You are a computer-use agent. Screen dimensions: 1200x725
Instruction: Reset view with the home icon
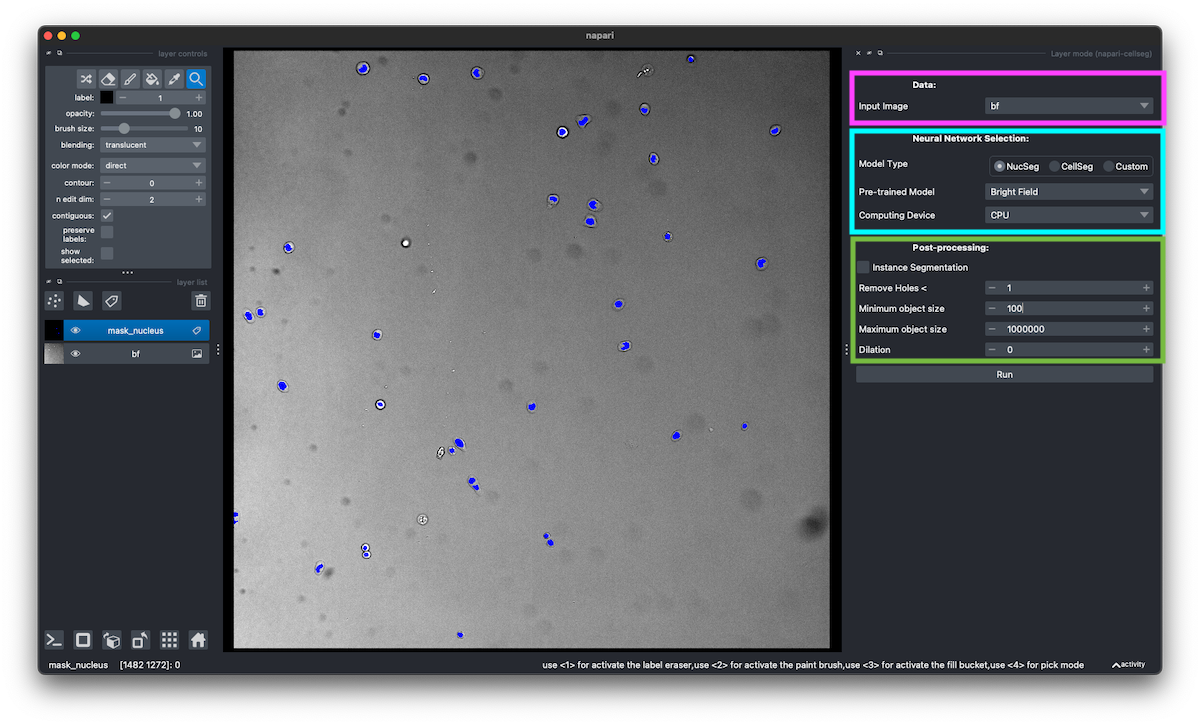coord(198,640)
